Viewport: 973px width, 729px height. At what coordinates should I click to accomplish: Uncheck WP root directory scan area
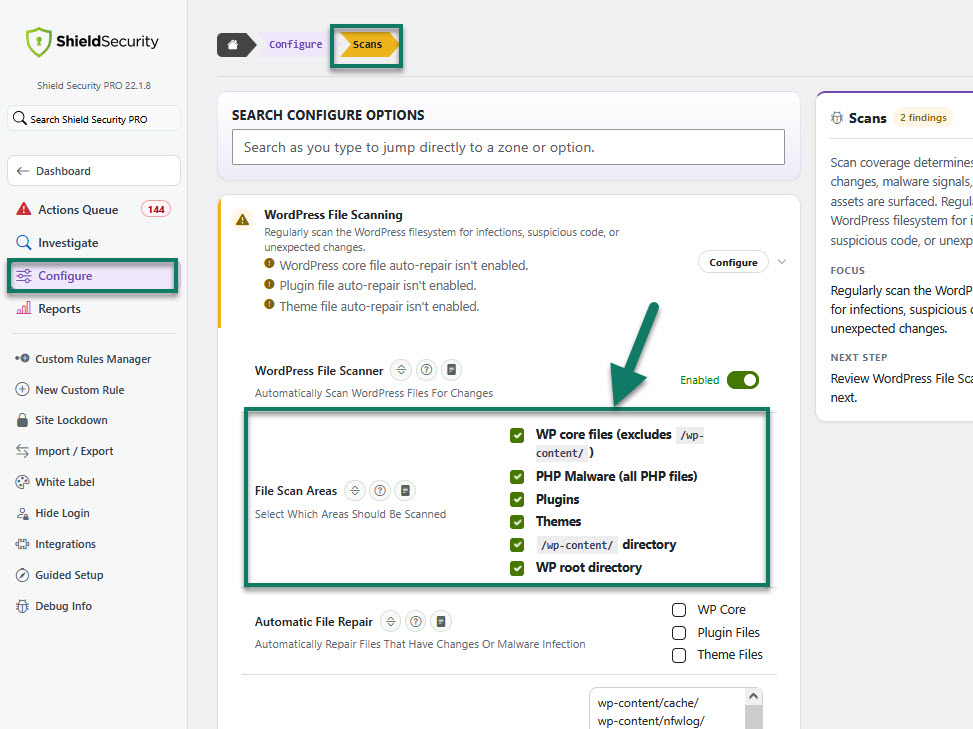click(x=517, y=568)
